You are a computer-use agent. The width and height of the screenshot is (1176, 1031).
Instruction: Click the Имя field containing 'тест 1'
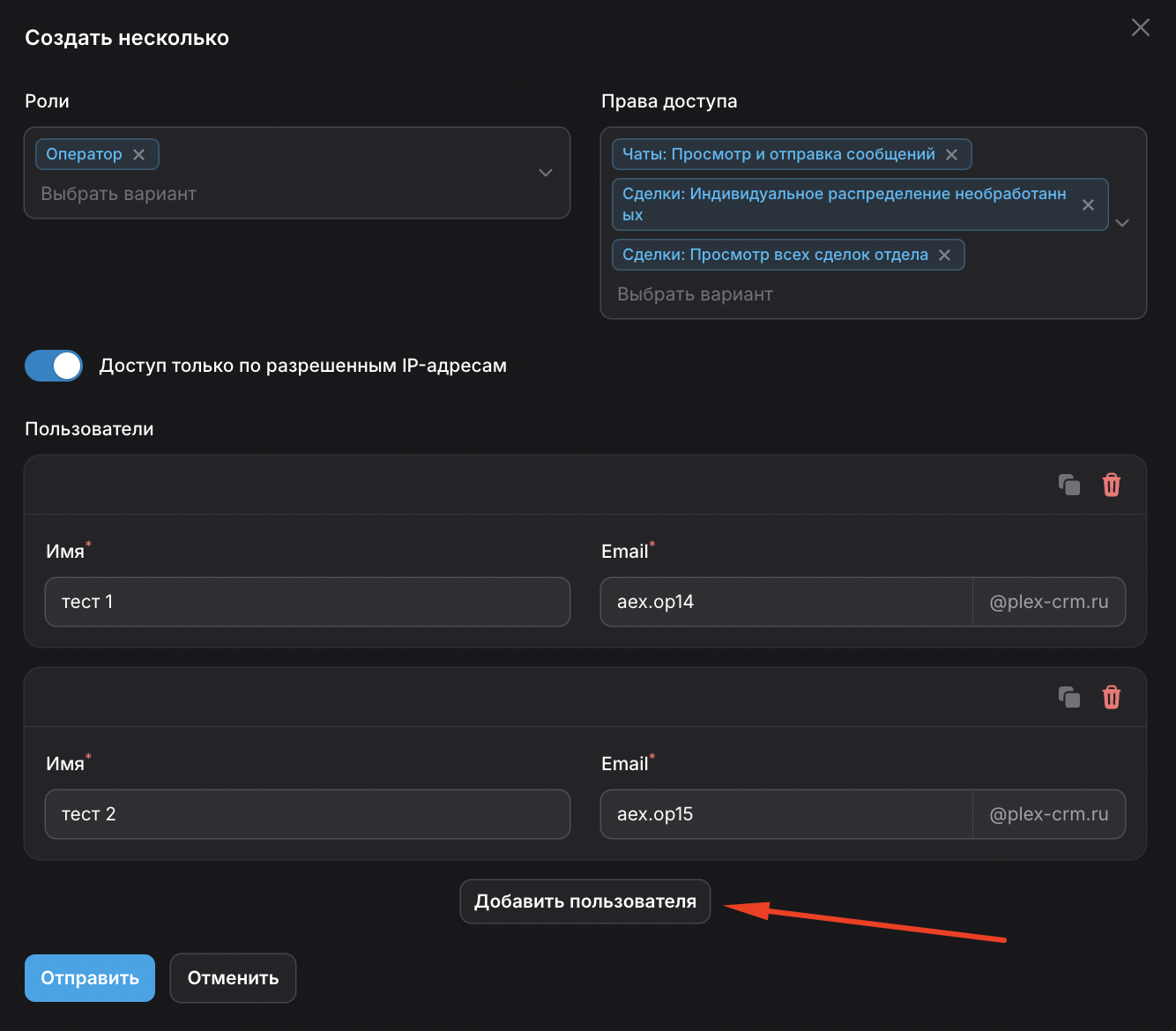[308, 602]
